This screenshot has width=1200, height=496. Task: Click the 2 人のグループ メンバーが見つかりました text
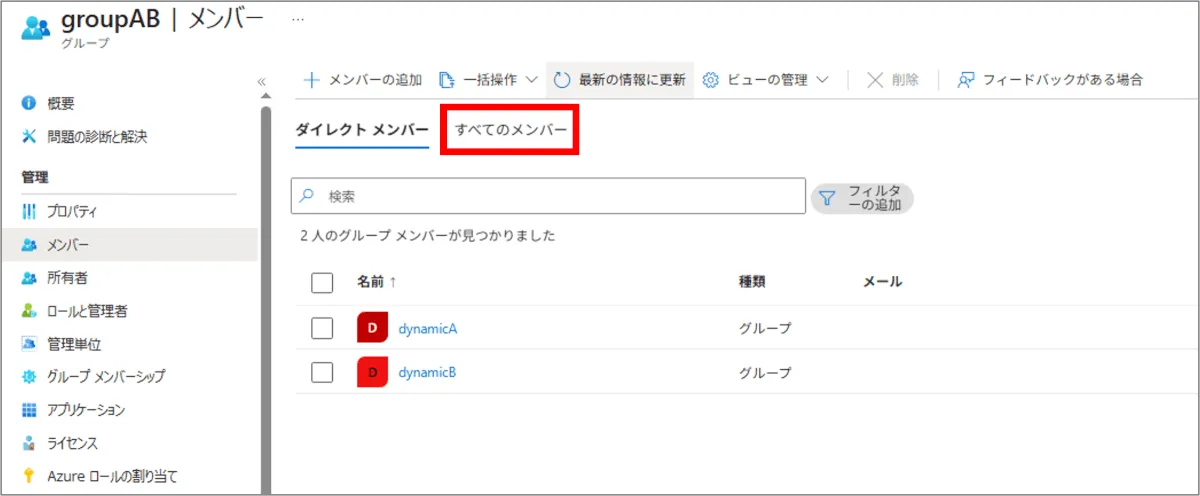(428, 236)
